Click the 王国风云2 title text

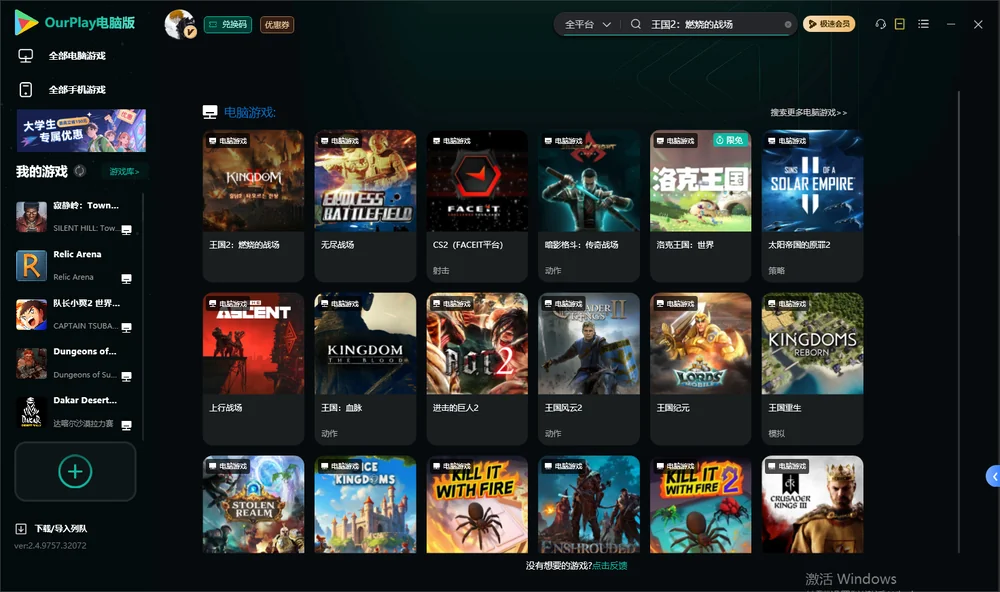point(563,408)
